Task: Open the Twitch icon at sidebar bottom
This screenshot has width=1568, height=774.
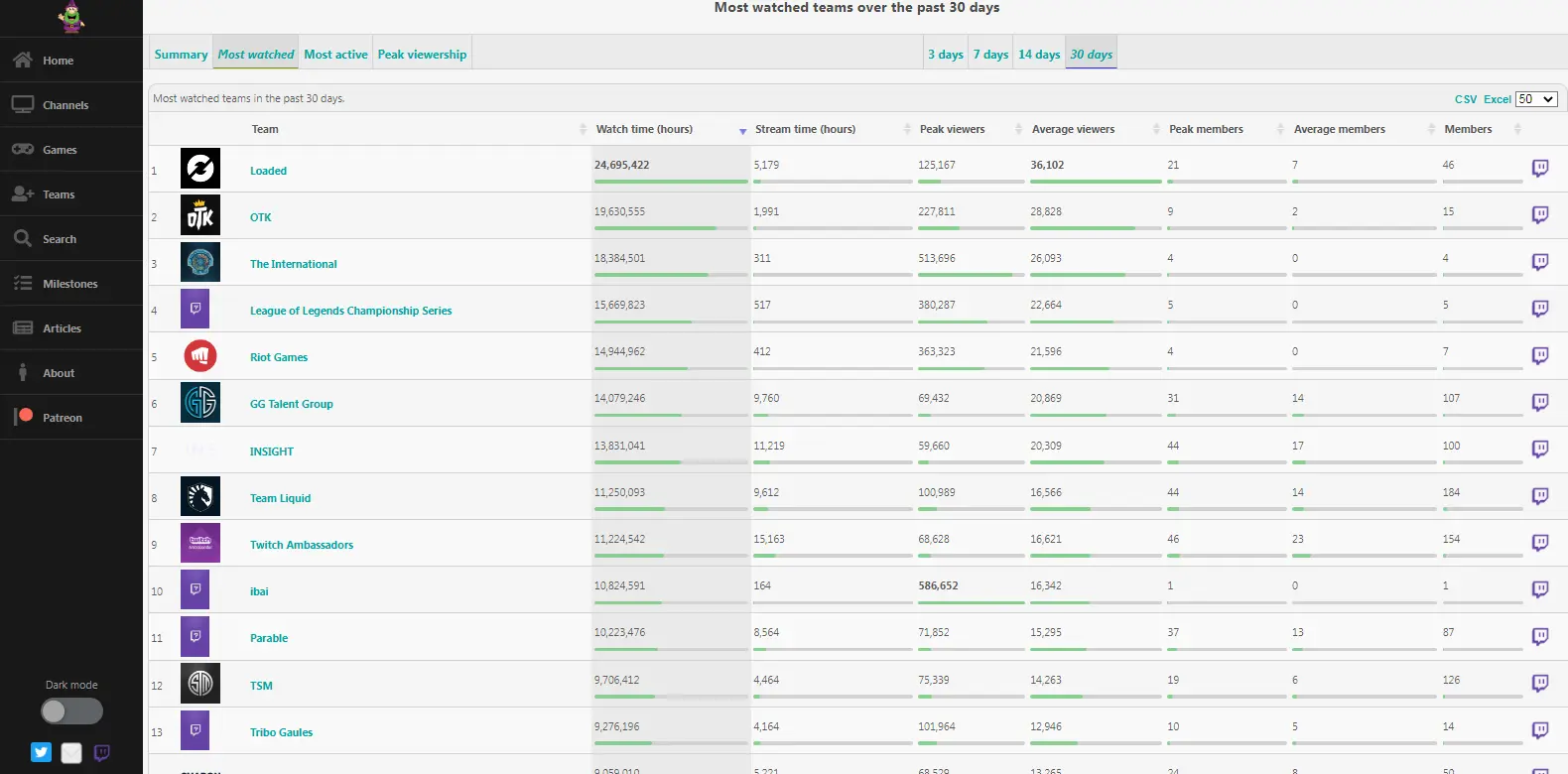Action: tap(101, 752)
